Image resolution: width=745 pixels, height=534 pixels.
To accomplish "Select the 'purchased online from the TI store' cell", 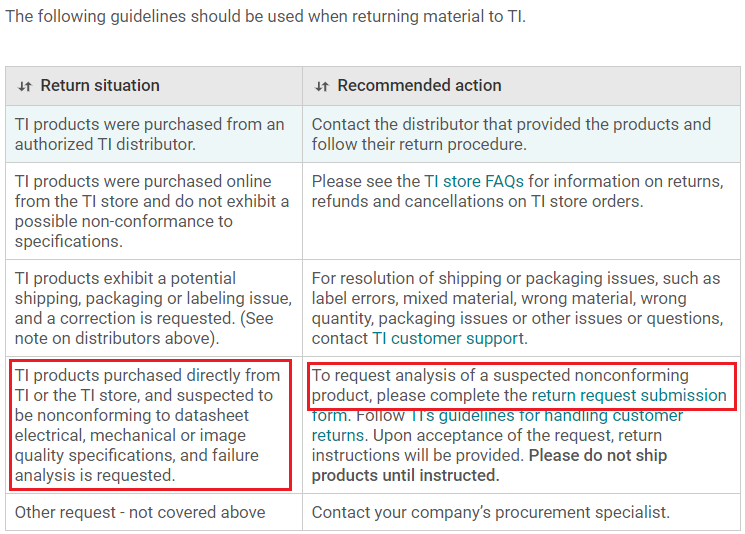I will [x=150, y=211].
